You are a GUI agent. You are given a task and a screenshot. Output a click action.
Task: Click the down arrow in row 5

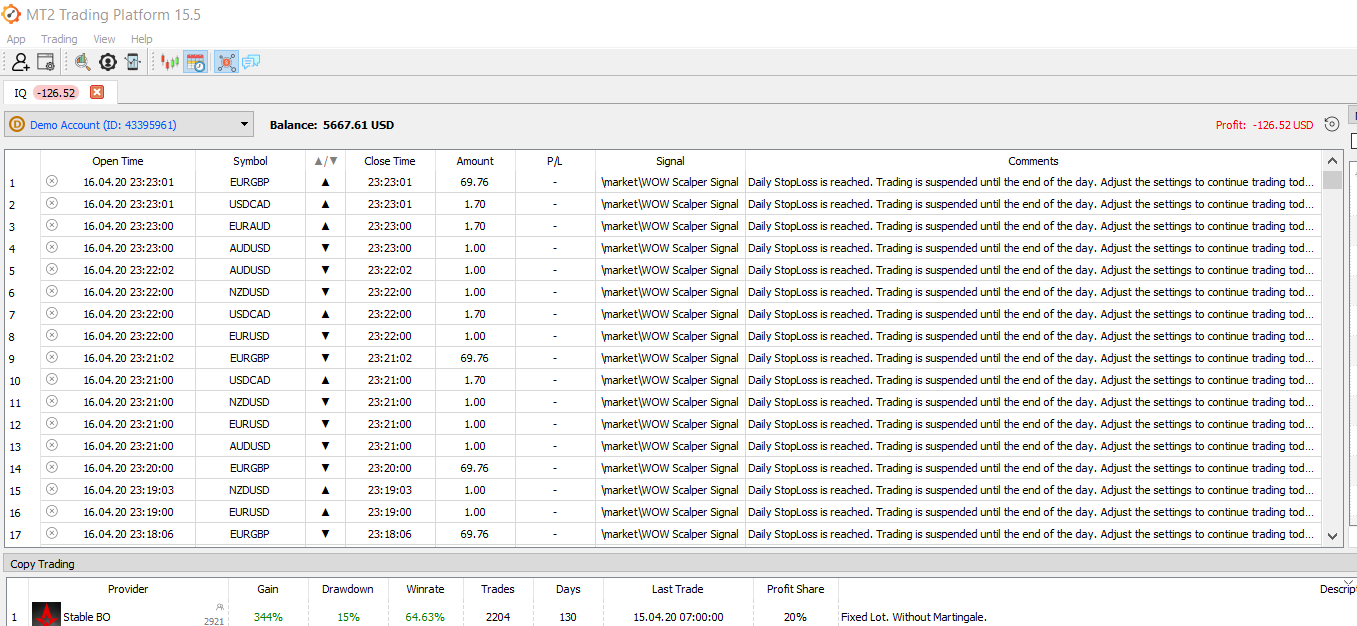(325, 270)
